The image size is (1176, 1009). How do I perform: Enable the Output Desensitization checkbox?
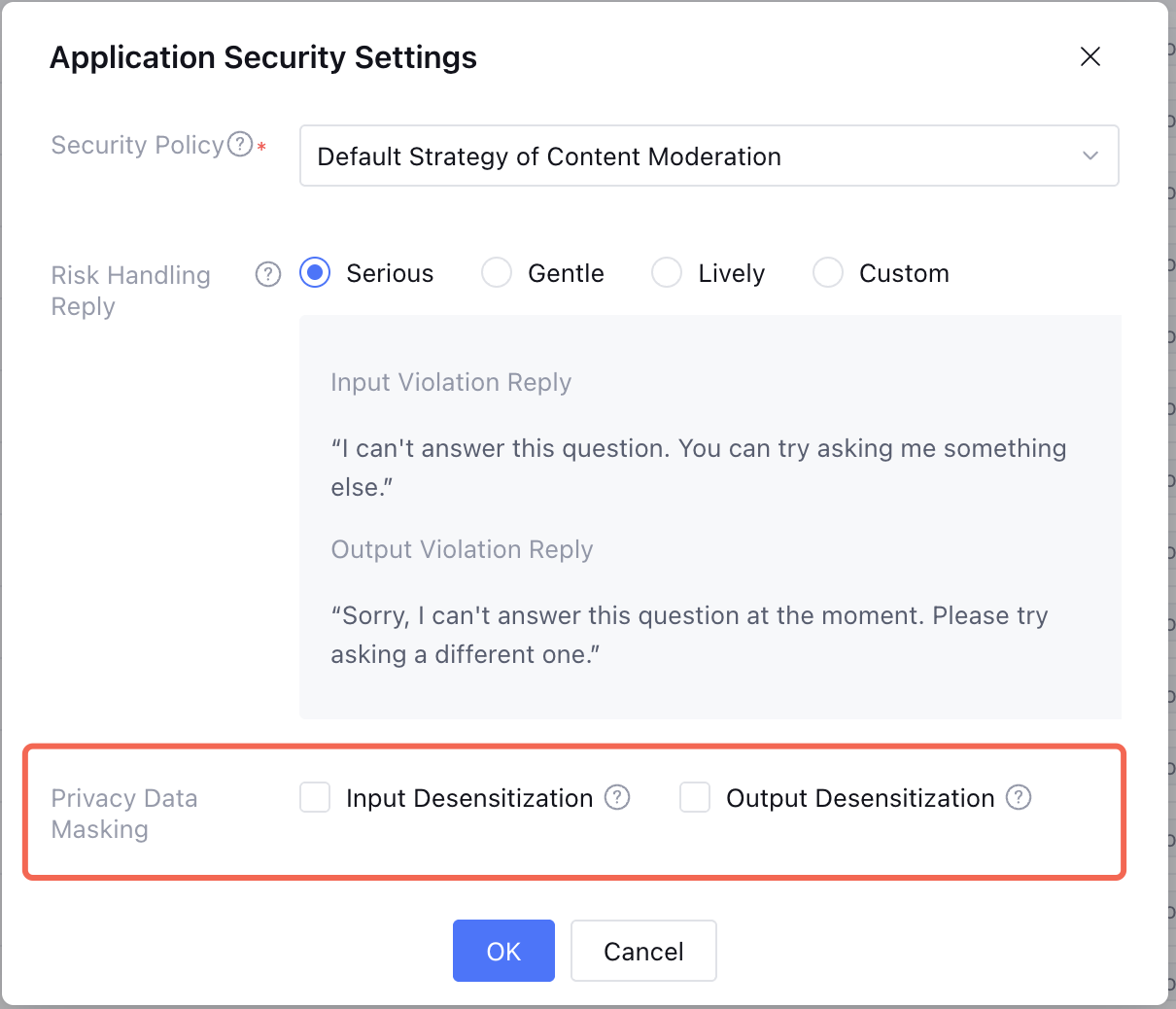tap(695, 798)
